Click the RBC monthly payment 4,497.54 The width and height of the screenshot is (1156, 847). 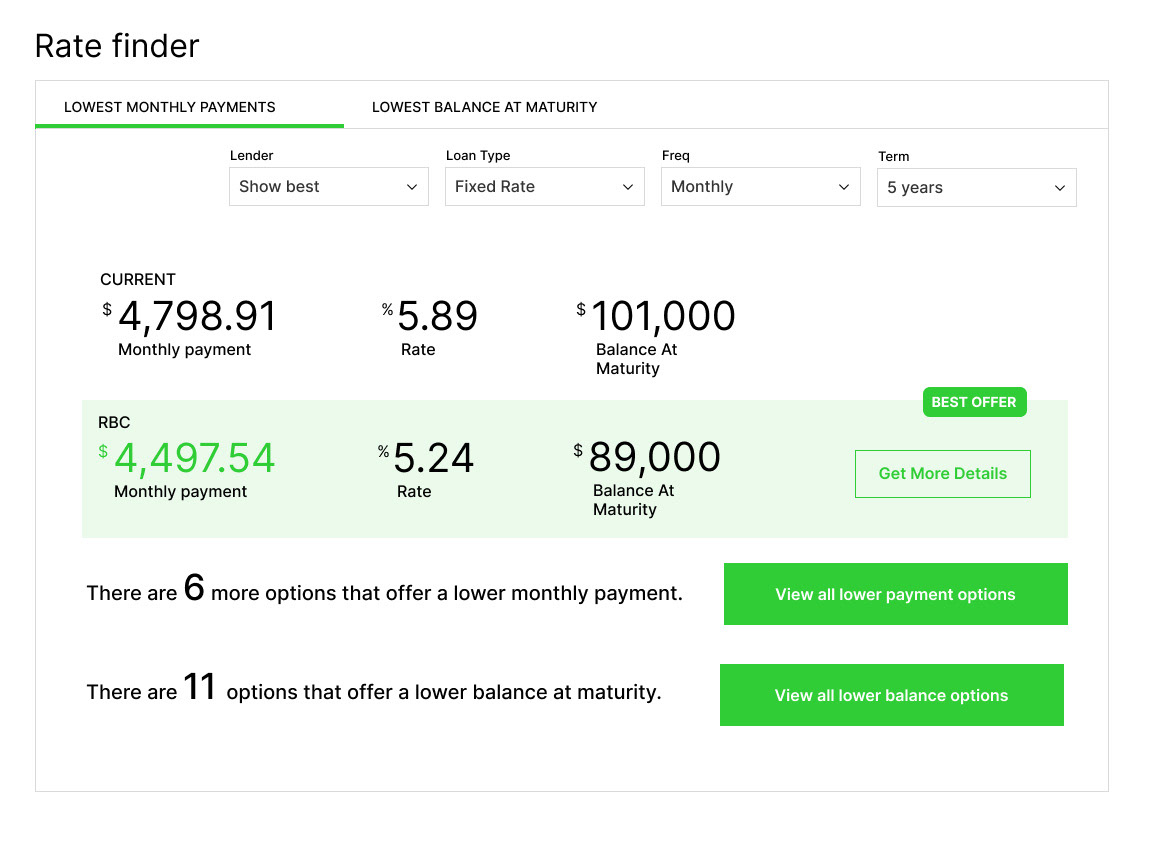(x=195, y=458)
